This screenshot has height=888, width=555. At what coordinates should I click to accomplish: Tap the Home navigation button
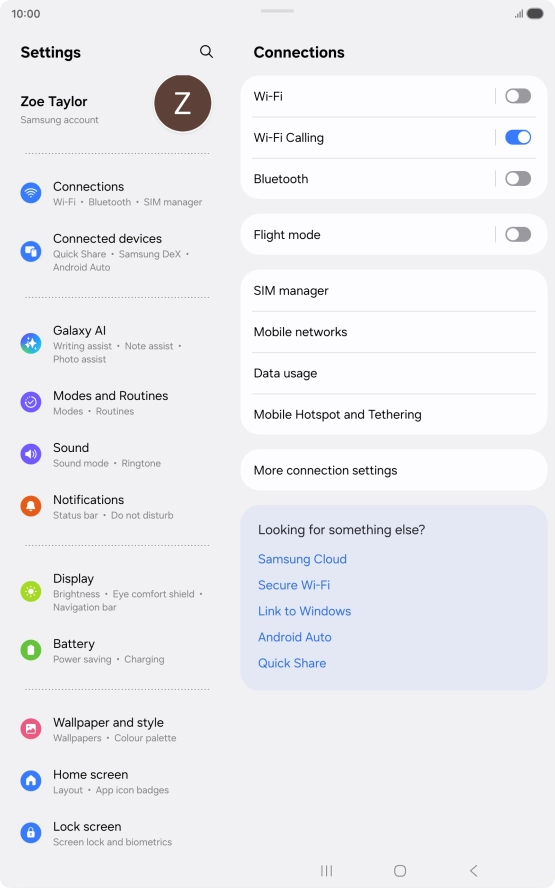[400, 870]
